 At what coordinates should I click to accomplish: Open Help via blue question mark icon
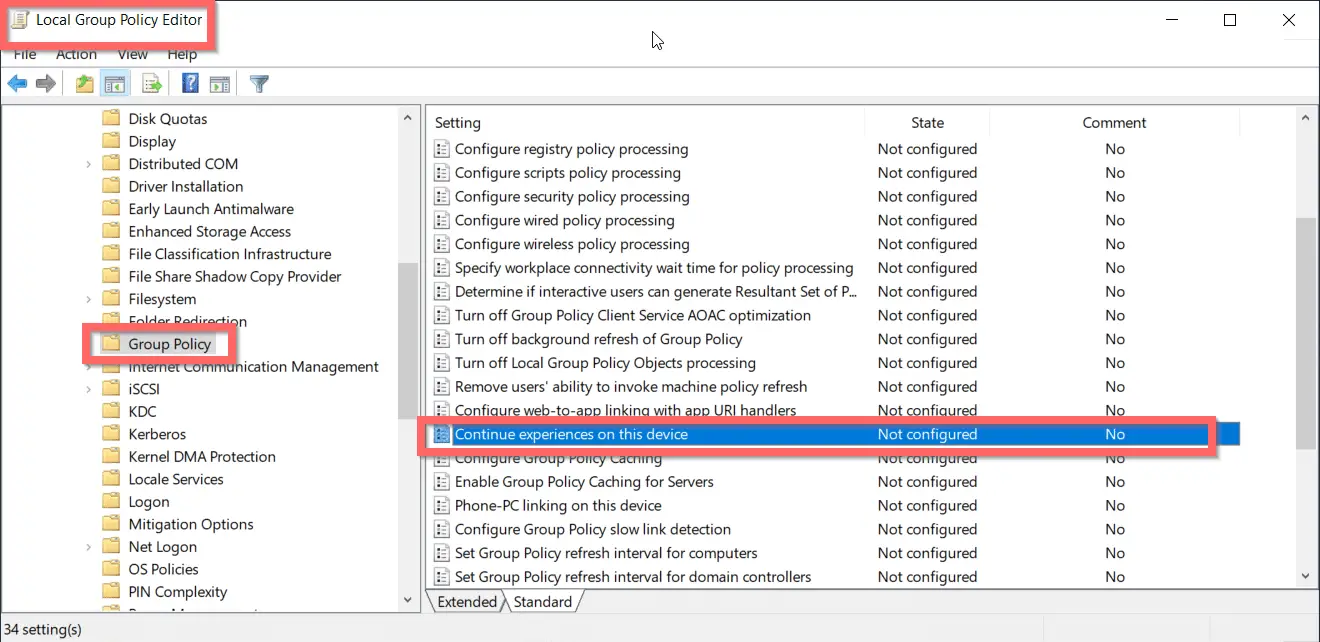(190, 84)
